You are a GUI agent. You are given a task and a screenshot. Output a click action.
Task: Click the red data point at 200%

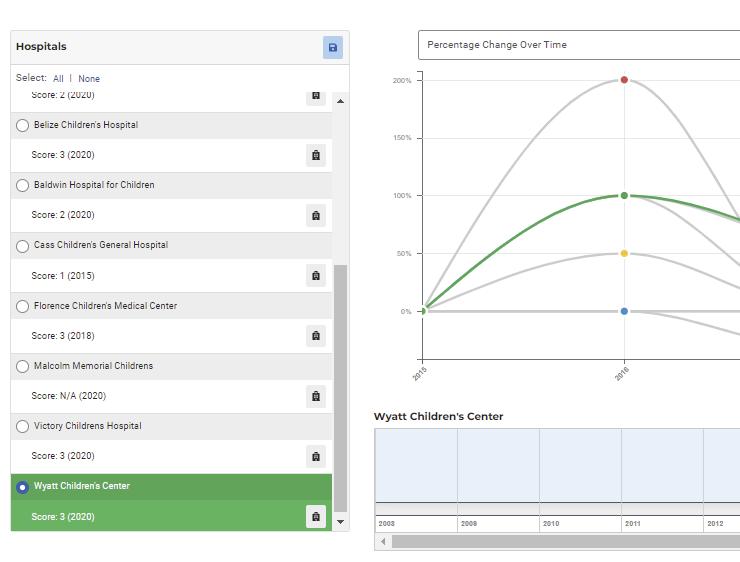click(x=624, y=80)
